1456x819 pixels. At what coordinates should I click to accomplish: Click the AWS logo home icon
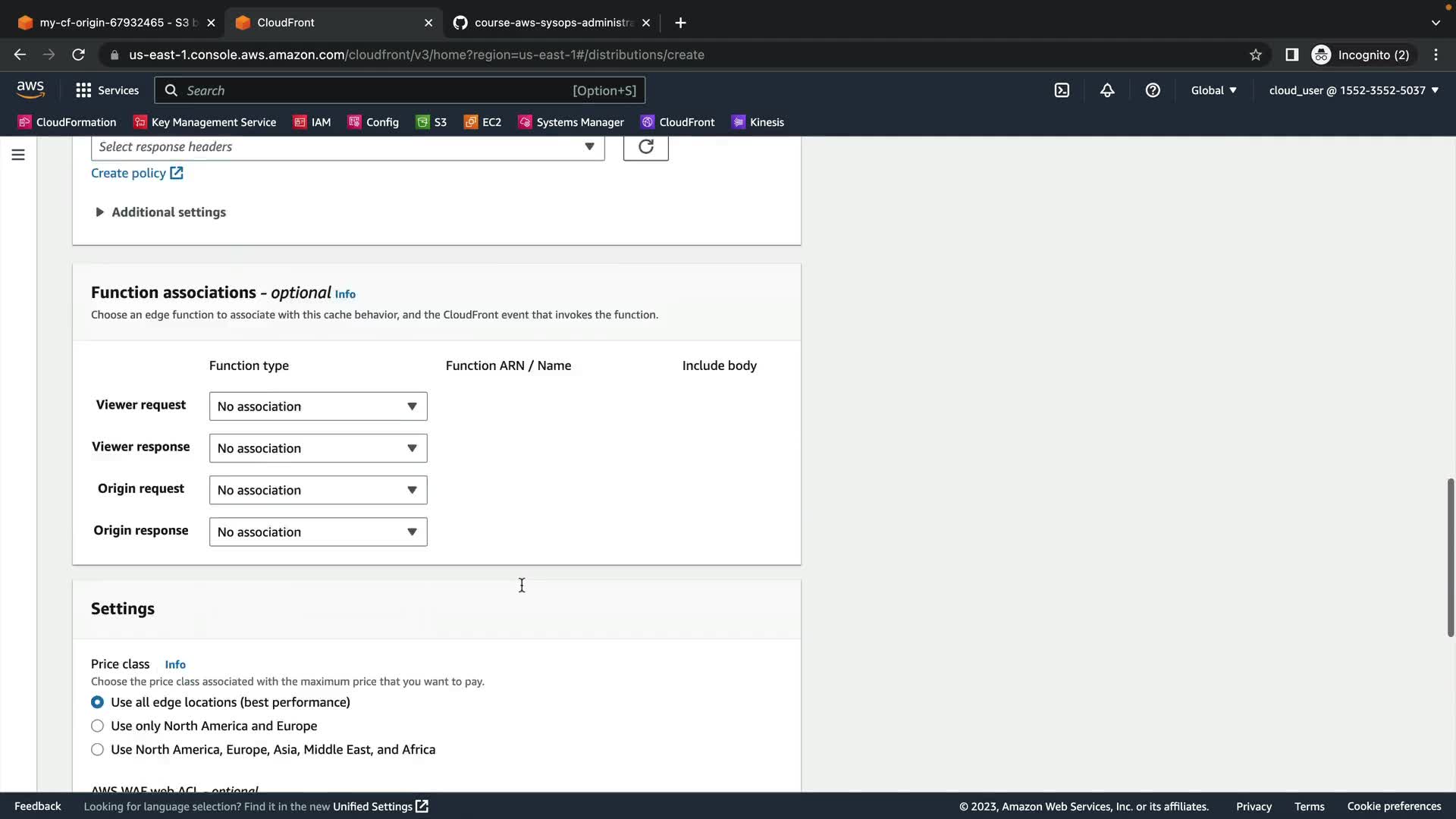click(x=30, y=89)
